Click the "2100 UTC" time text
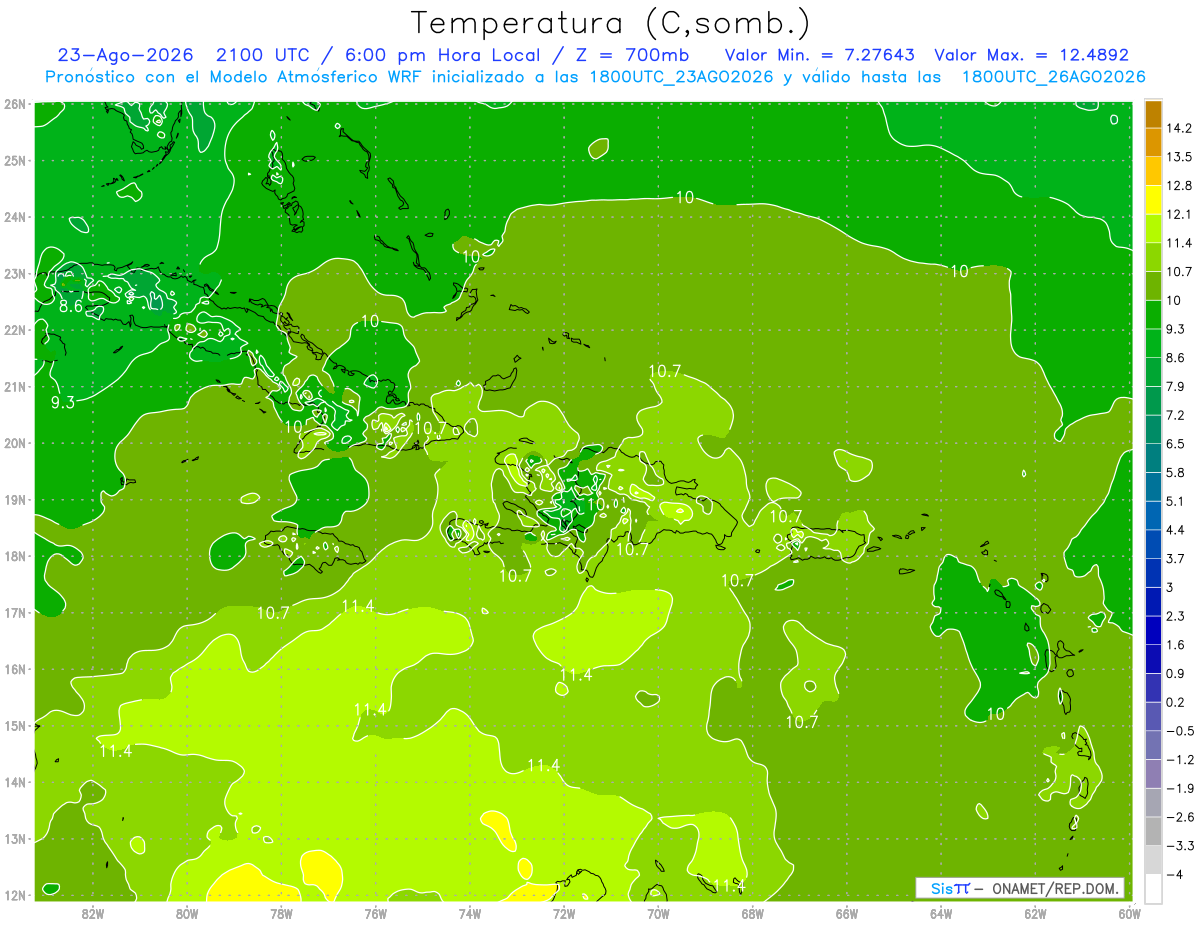The height and width of the screenshot is (927, 1200). coord(264,55)
